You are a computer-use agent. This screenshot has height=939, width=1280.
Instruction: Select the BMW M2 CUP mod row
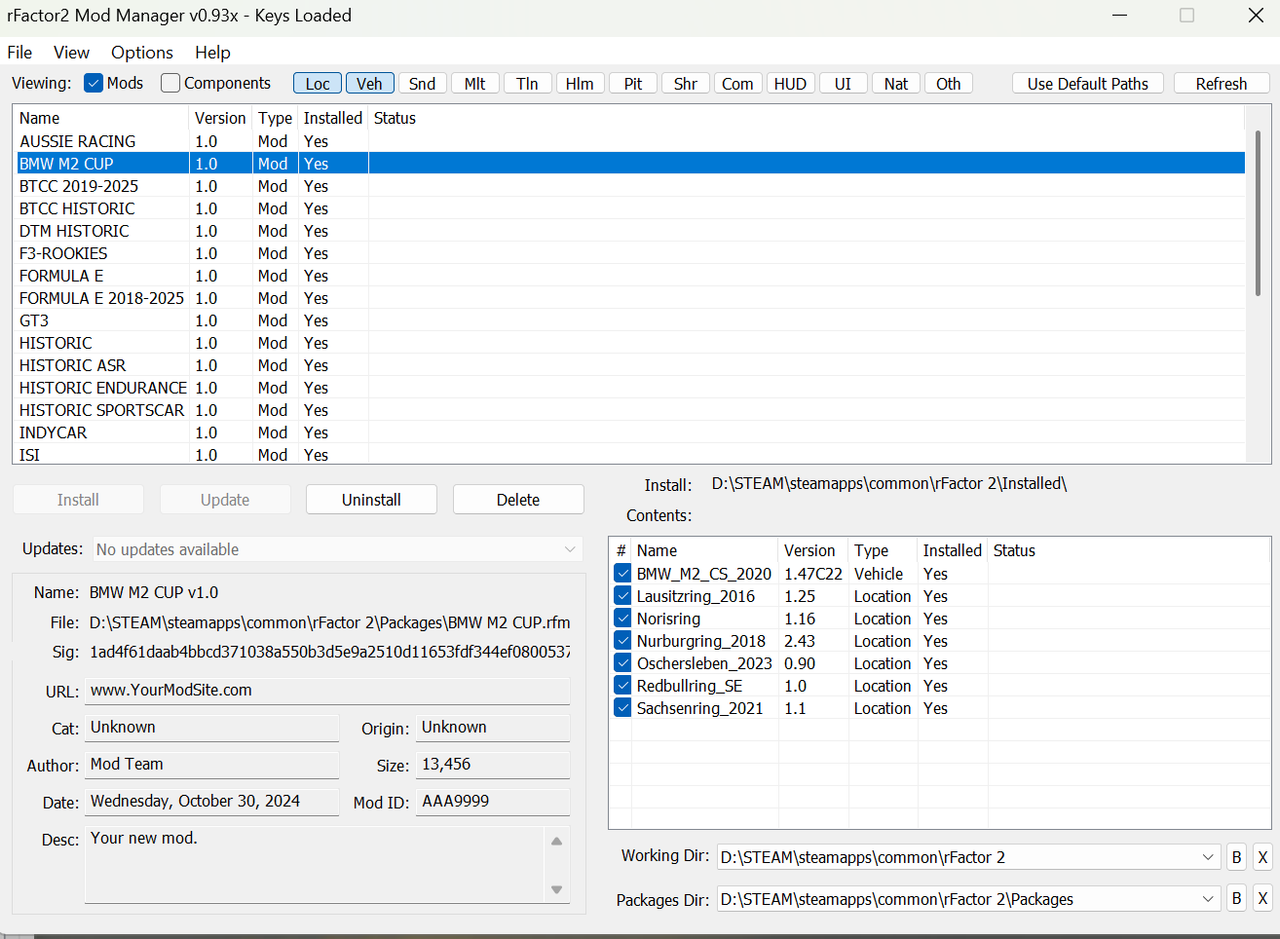[630, 163]
